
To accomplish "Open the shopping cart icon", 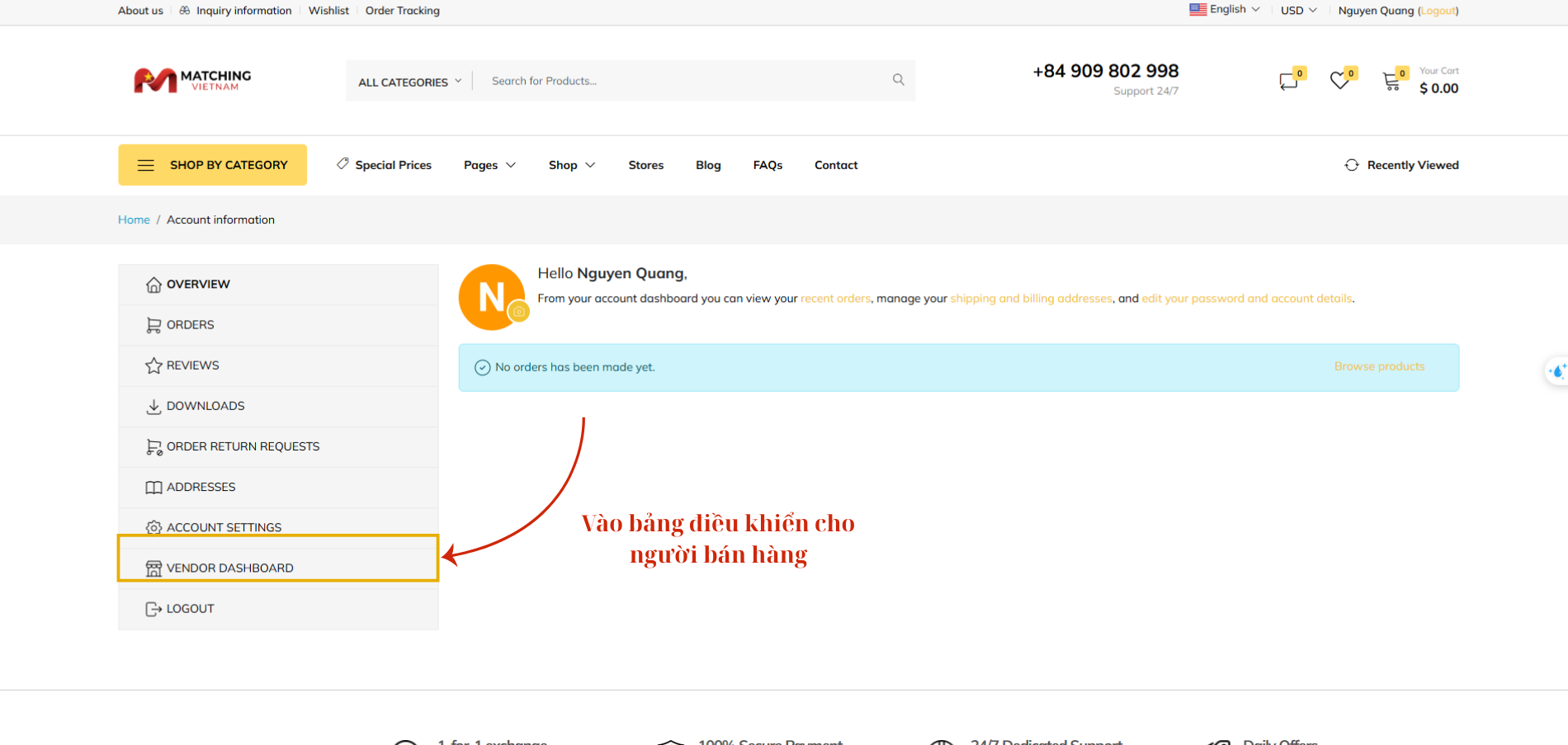I will click(x=1391, y=81).
